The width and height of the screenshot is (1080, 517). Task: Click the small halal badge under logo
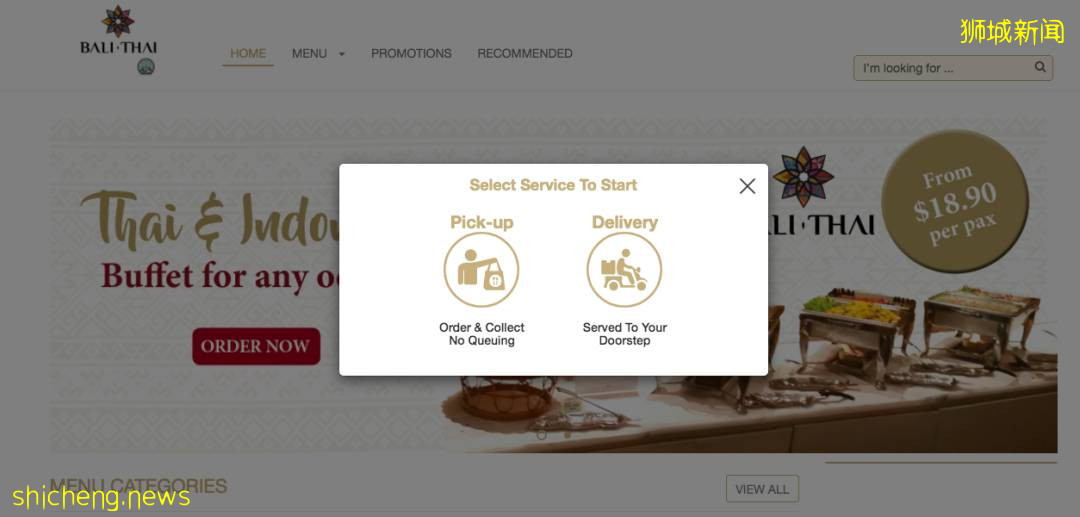(x=146, y=67)
